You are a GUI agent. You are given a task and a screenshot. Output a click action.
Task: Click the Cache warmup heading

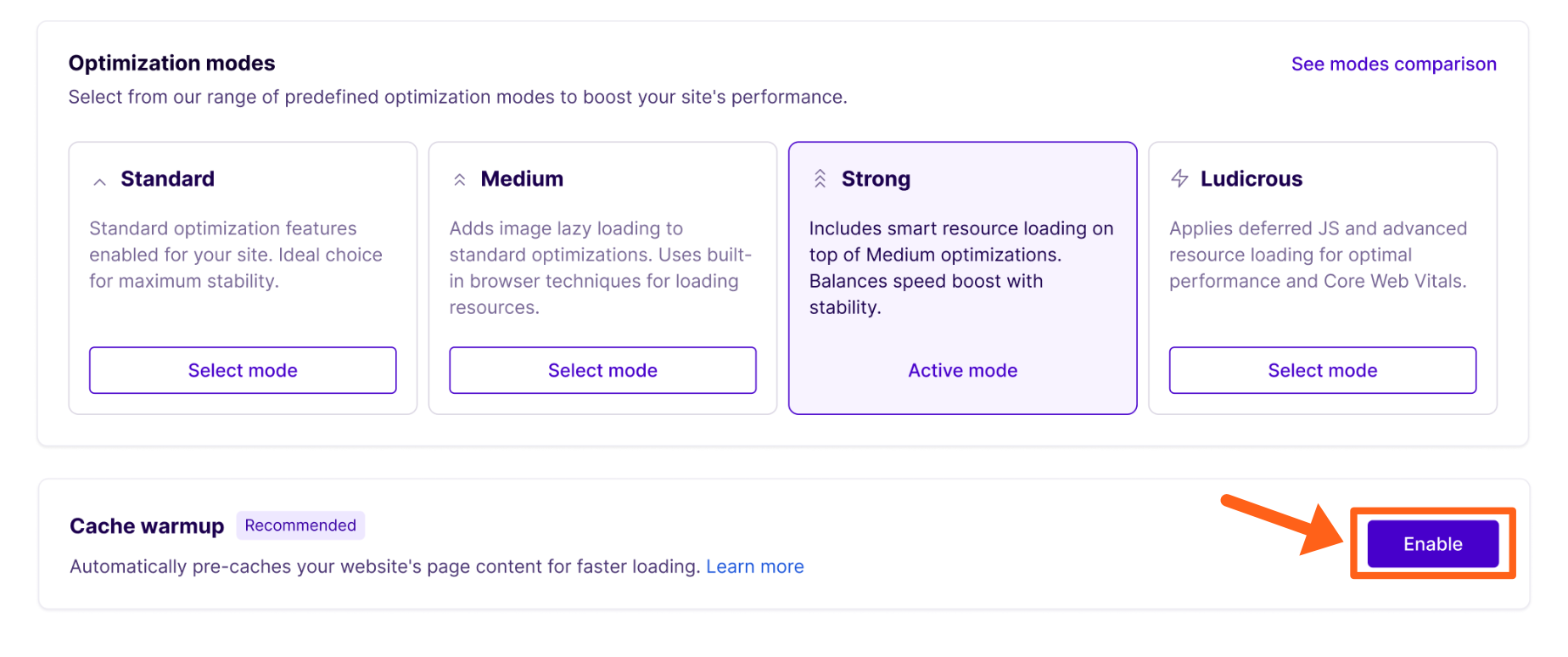coord(147,526)
